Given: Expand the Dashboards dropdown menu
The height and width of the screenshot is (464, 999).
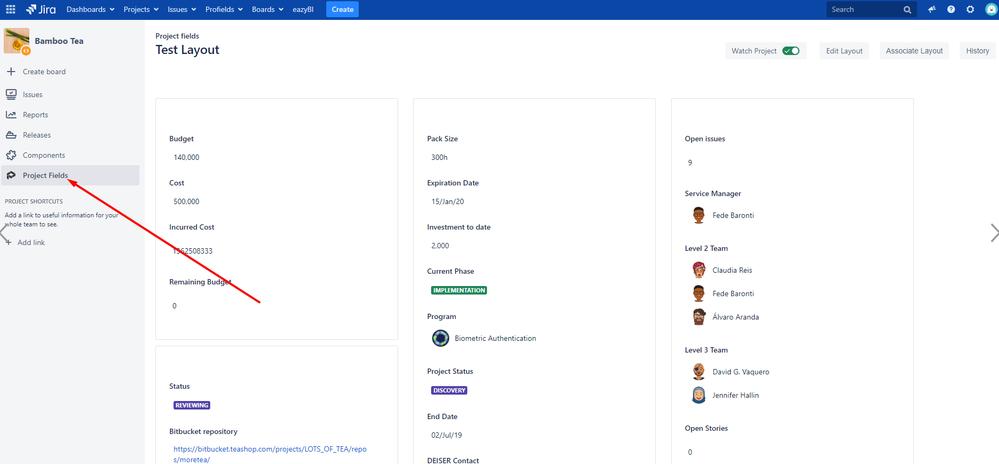Looking at the screenshot, I should coord(90,10).
